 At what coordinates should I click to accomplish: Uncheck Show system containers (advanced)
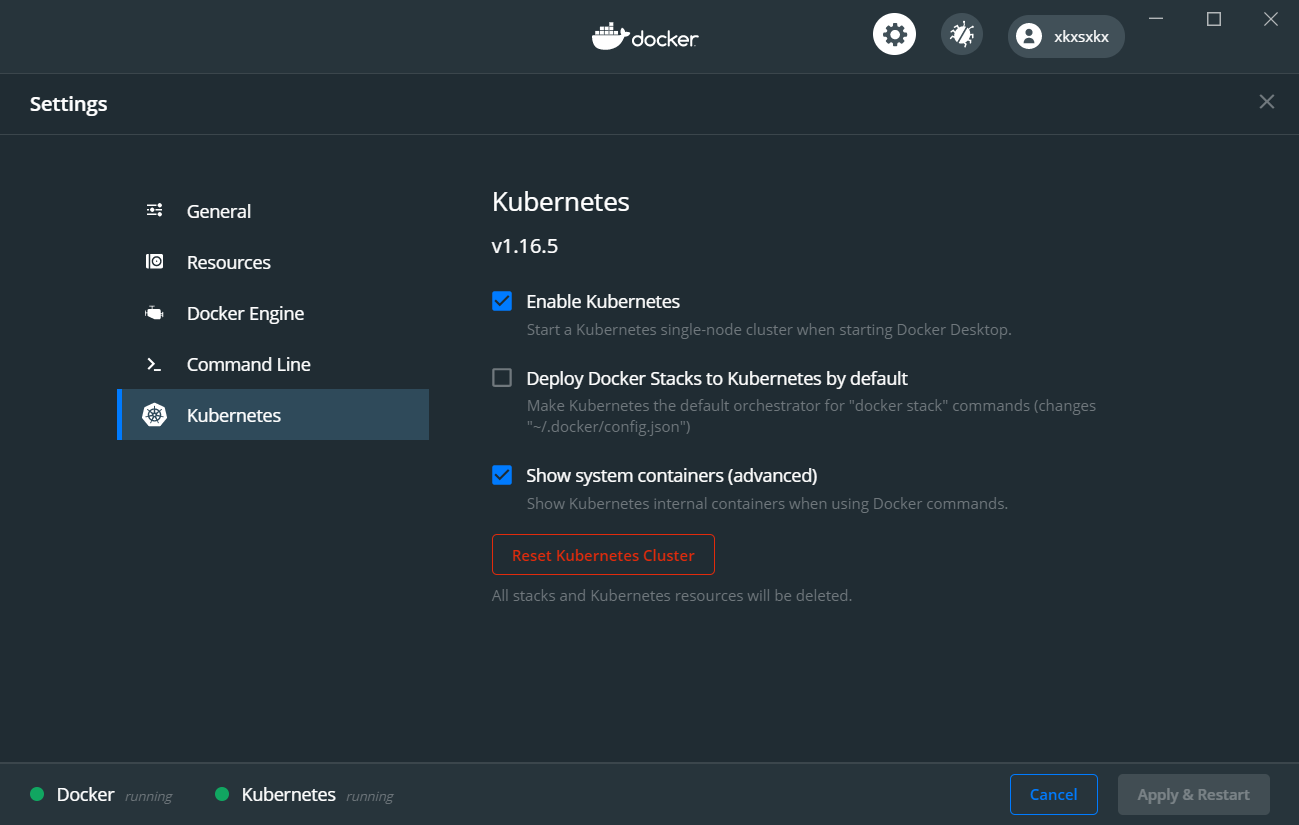point(501,474)
